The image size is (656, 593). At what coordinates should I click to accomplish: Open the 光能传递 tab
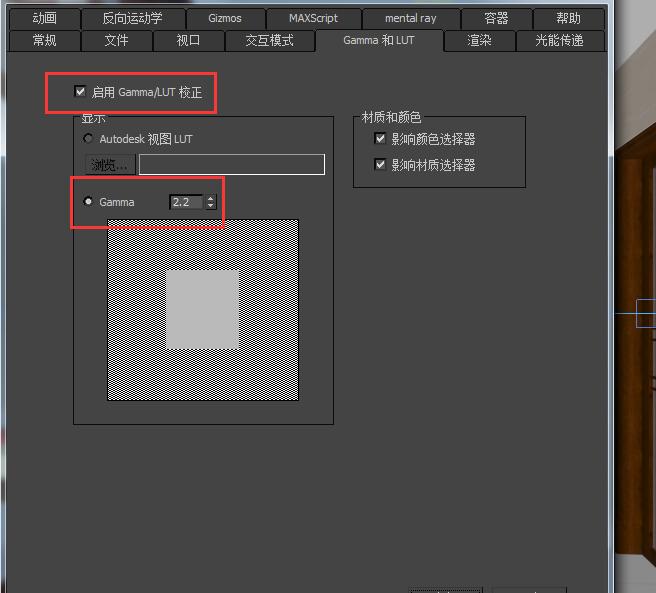[x=560, y=41]
